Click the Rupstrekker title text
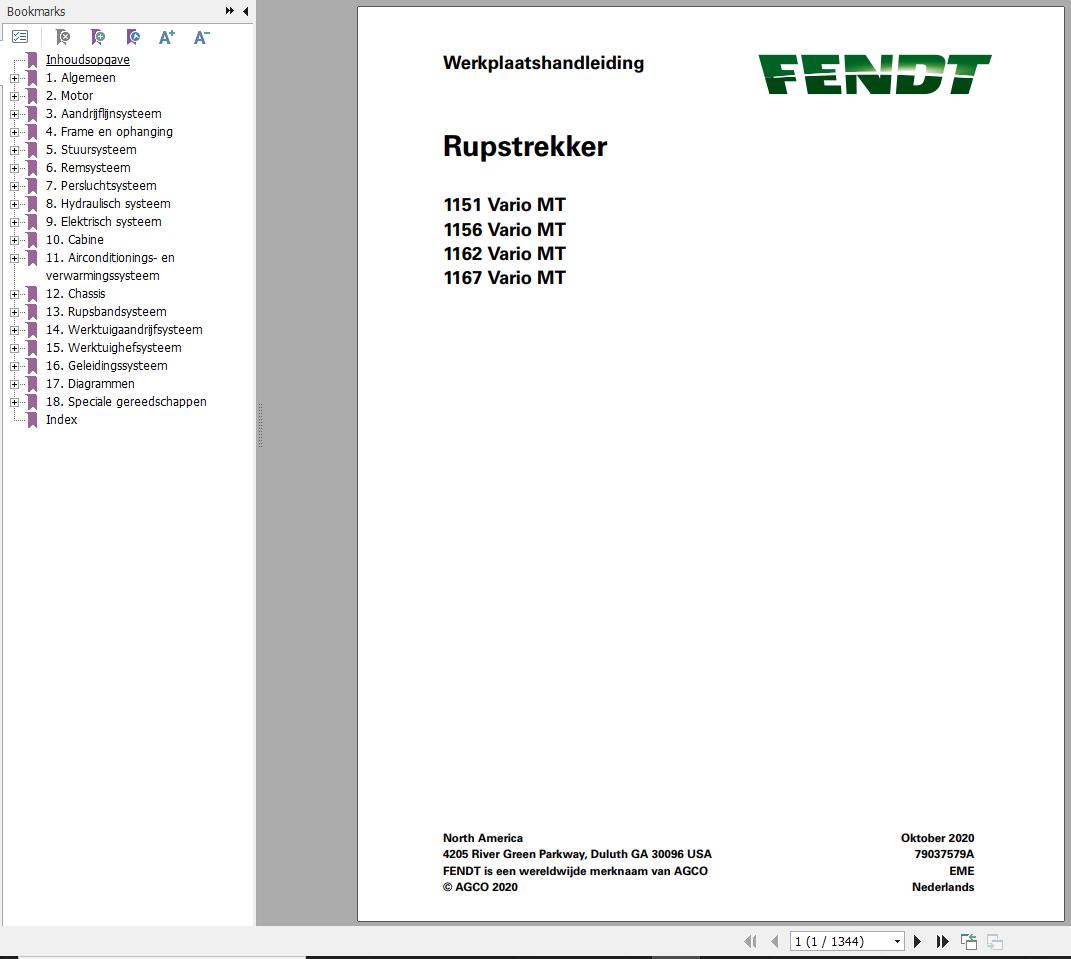Image resolution: width=1071 pixels, height=959 pixels. pyautogui.click(x=525, y=146)
